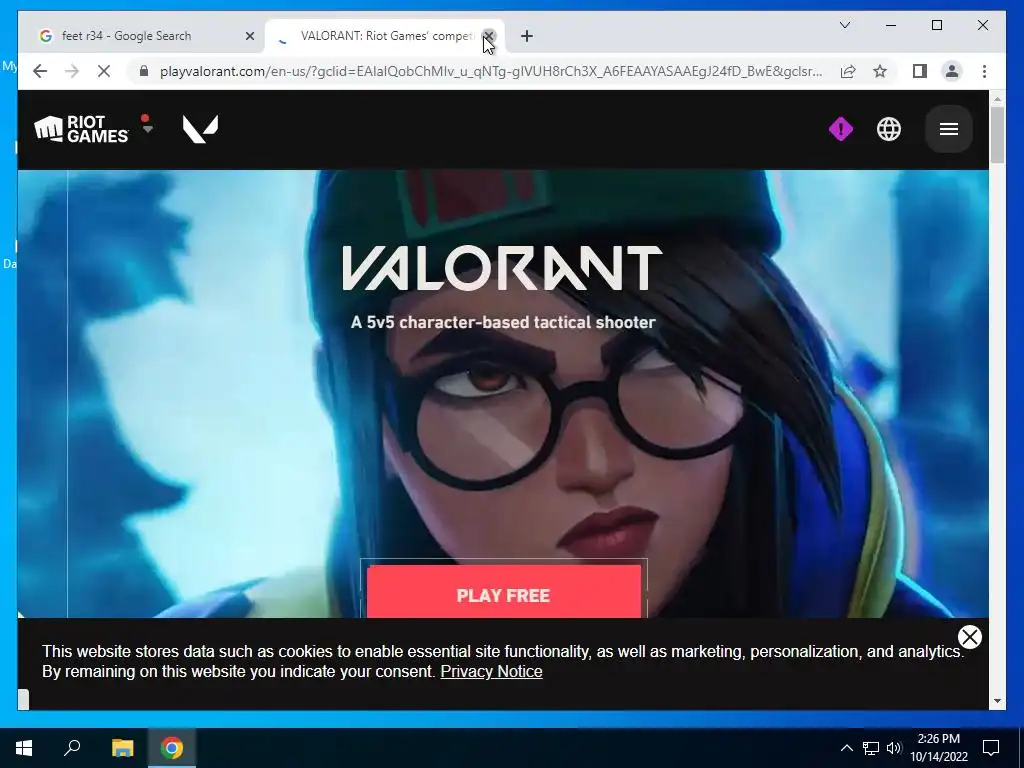Image resolution: width=1024 pixels, height=768 pixels.
Task: Open the Windows notification center
Action: 991,748
